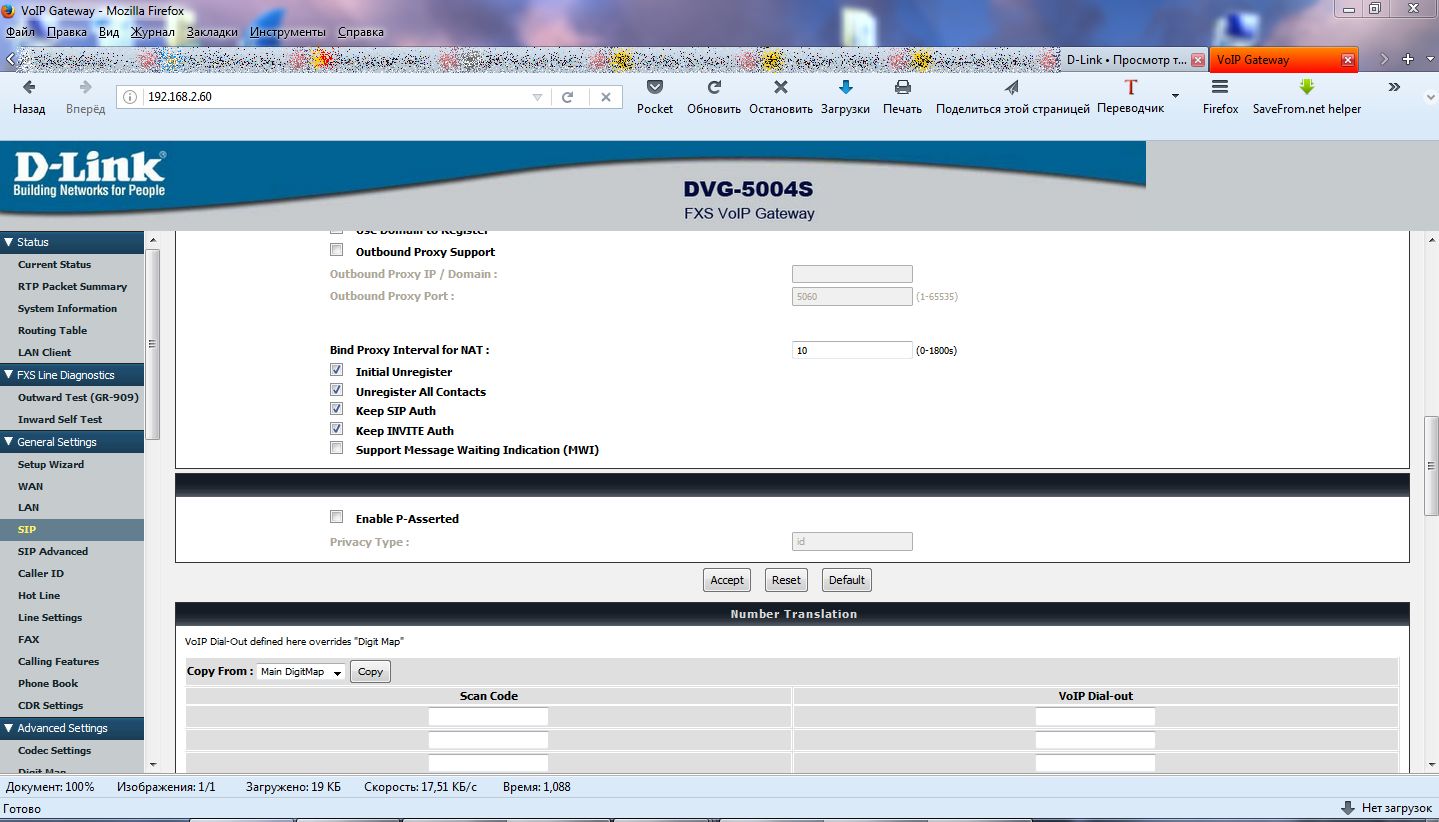
Task: Click the Обновить reload icon
Action: pyautogui.click(x=714, y=88)
